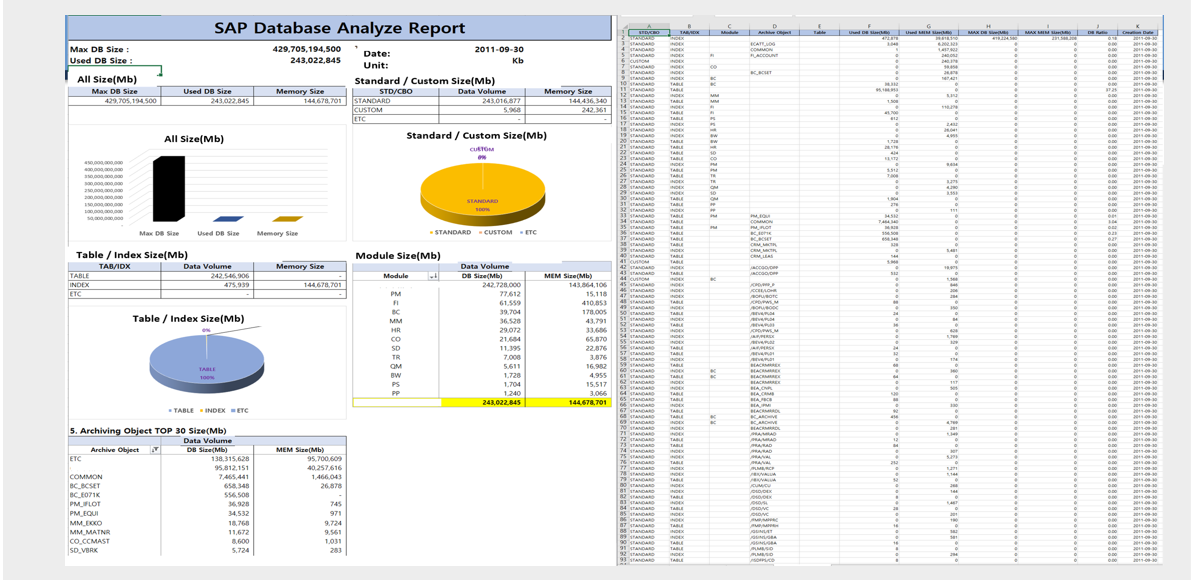
Task: Select the Unit value Kb
Action: (x=518, y=60)
